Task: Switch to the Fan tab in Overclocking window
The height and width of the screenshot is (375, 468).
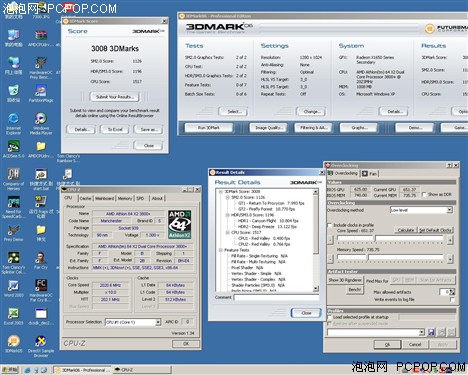Action: click(x=370, y=174)
